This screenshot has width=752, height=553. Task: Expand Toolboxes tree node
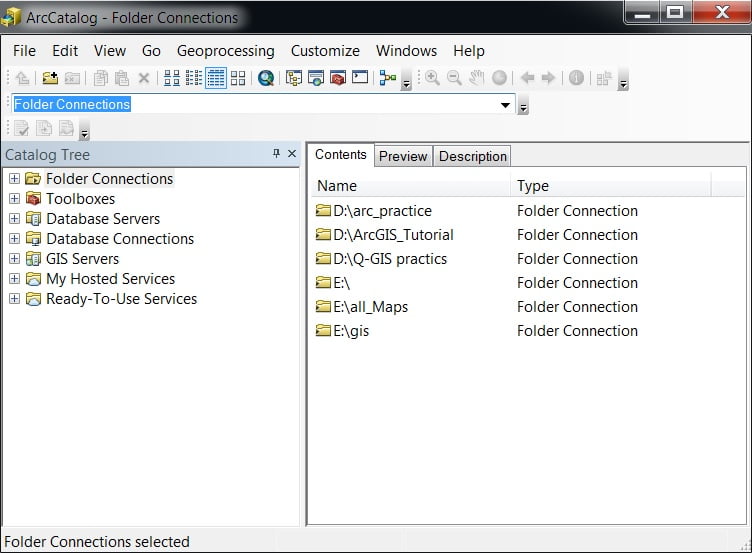(x=14, y=199)
